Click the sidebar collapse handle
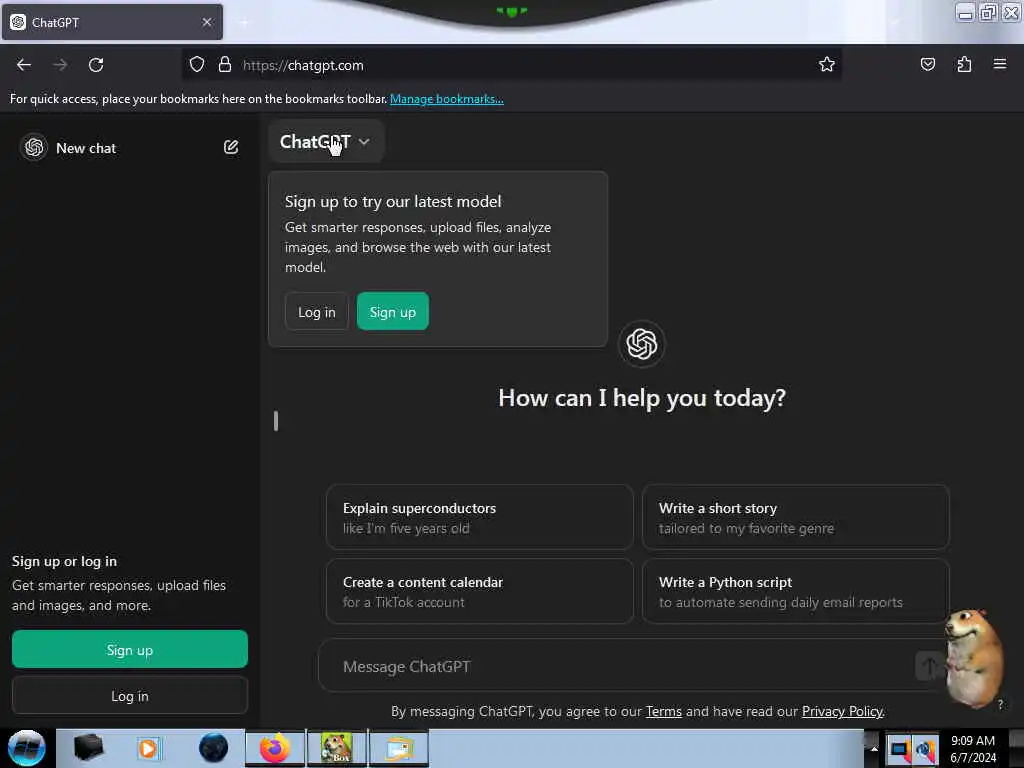This screenshot has height=768, width=1024. pos(276,421)
